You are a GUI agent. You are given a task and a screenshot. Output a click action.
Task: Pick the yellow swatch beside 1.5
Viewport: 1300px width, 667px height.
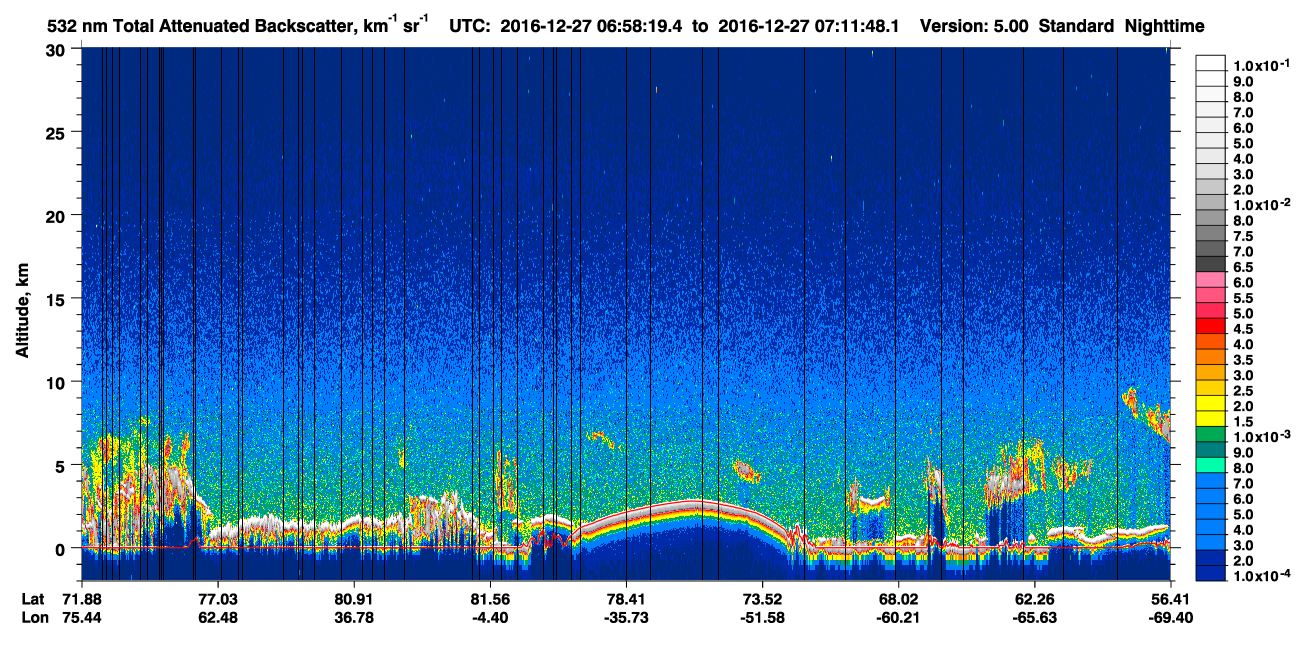click(1210, 418)
